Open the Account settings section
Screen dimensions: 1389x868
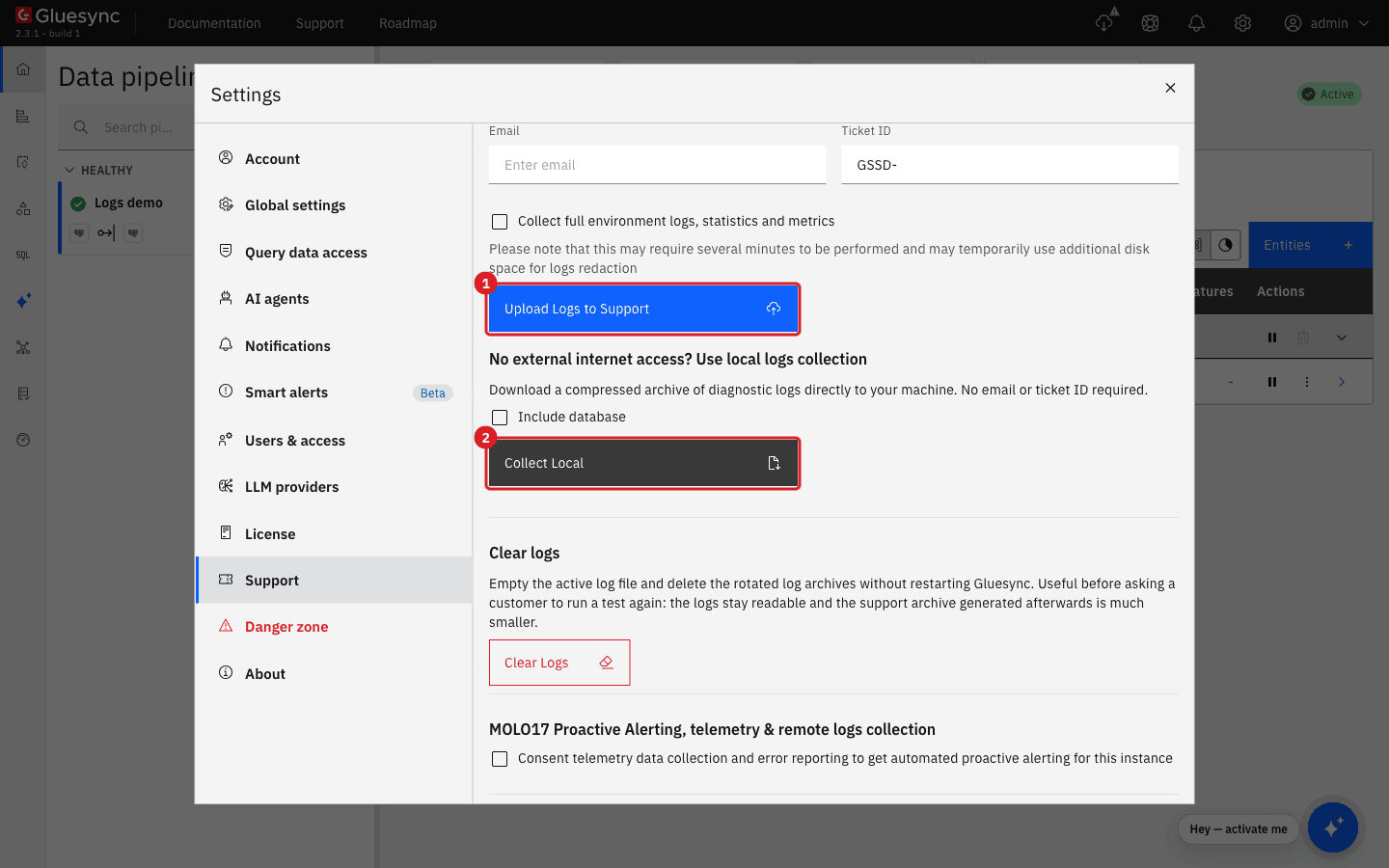coord(334,159)
